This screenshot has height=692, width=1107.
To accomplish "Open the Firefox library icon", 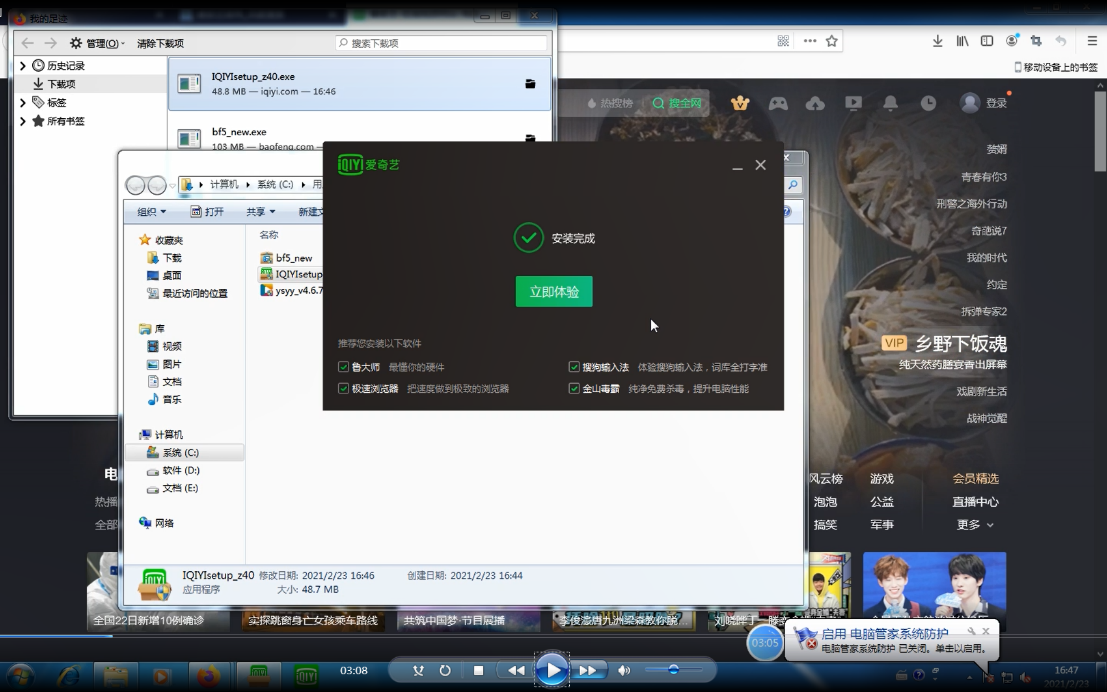I will click(962, 41).
